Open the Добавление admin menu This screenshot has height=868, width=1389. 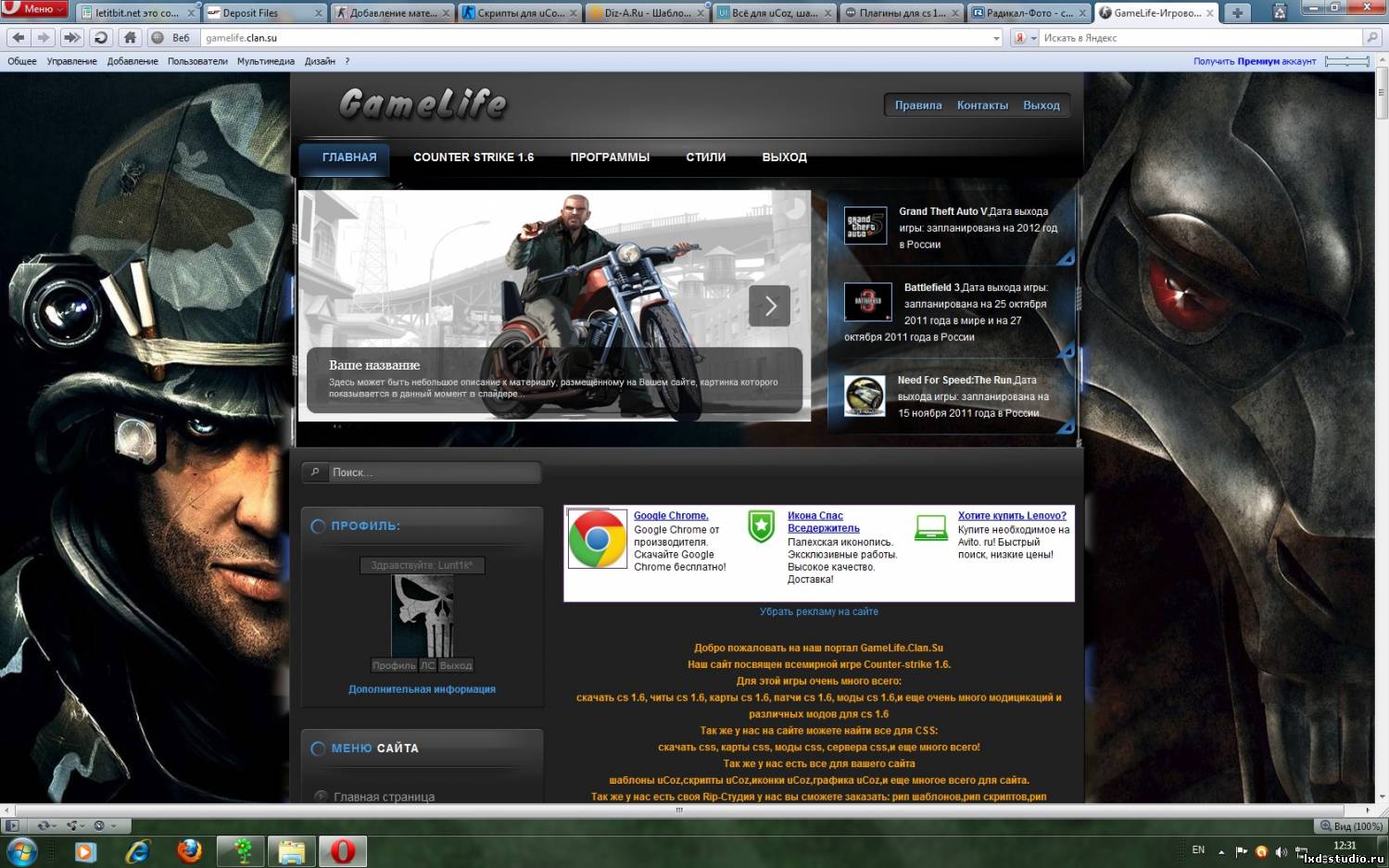coord(133,61)
